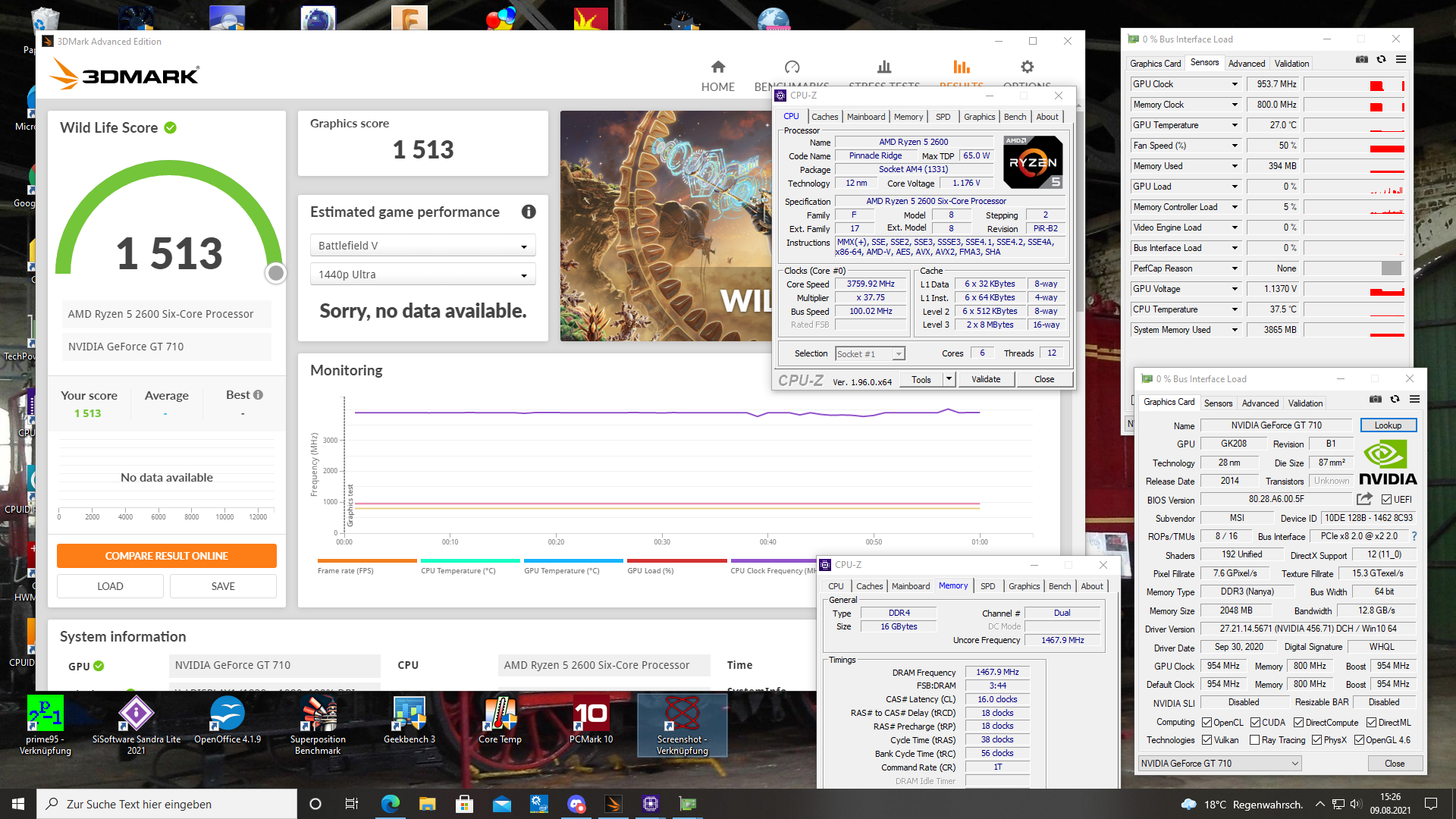Open Core Temp desktop shortcut

pyautogui.click(x=500, y=720)
